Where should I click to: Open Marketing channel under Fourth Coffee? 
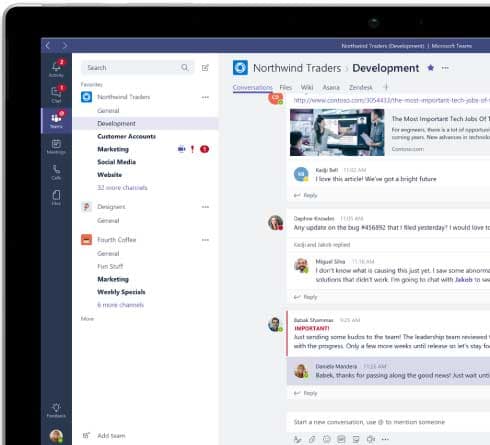pyautogui.click(x=113, y=279)
